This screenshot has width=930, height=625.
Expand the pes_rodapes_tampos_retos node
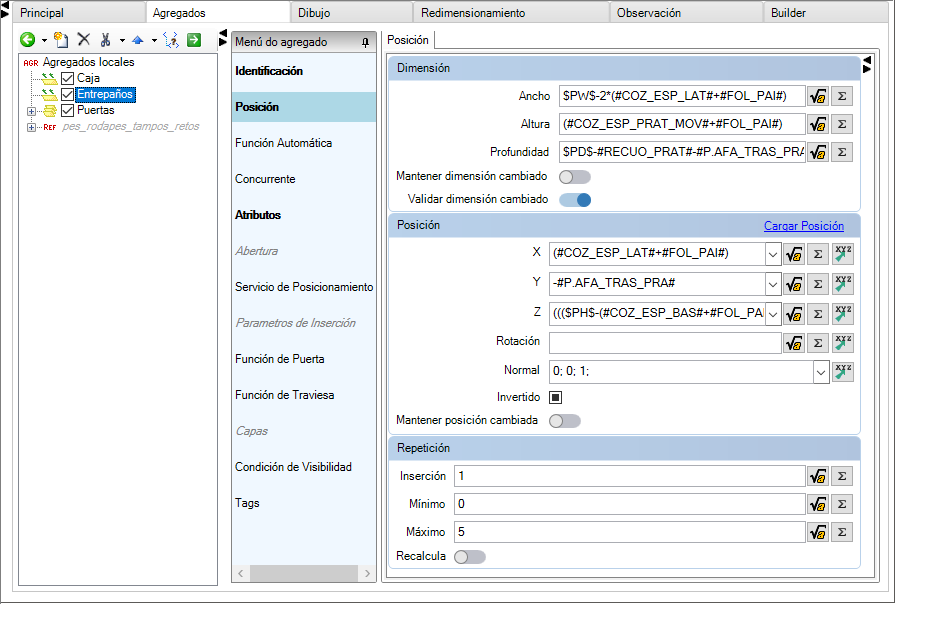(x=31, y=127)
